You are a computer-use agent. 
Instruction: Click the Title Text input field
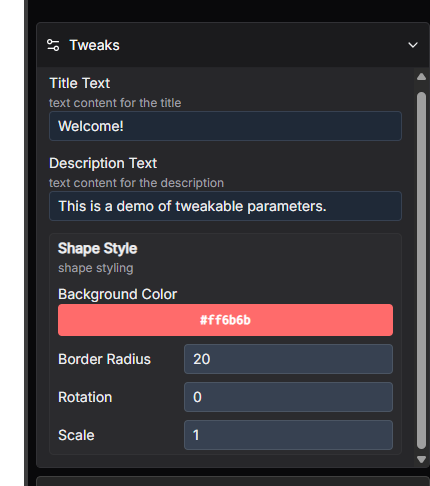[x=225, y=126]
